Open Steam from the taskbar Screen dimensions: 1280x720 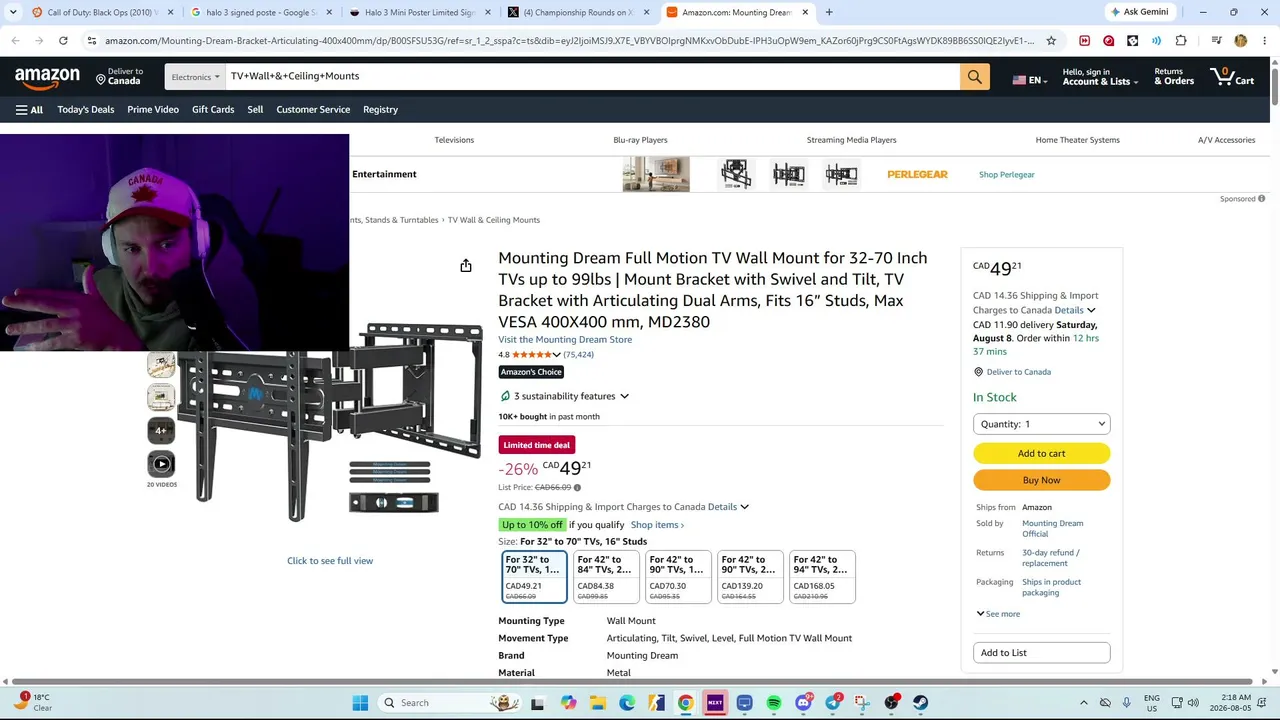[920, 703]
